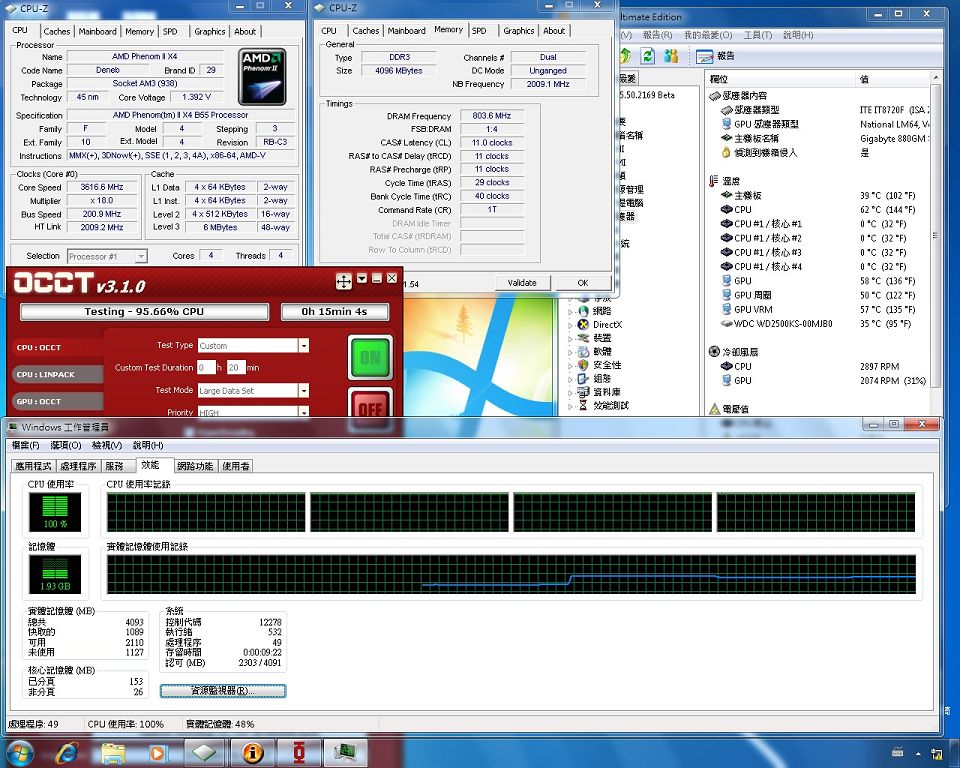Image resolution: width=960 pixels, height=768 pixels.
Task: Select the CPU : LINPACK test in OCCT
Action: [57, 374]
